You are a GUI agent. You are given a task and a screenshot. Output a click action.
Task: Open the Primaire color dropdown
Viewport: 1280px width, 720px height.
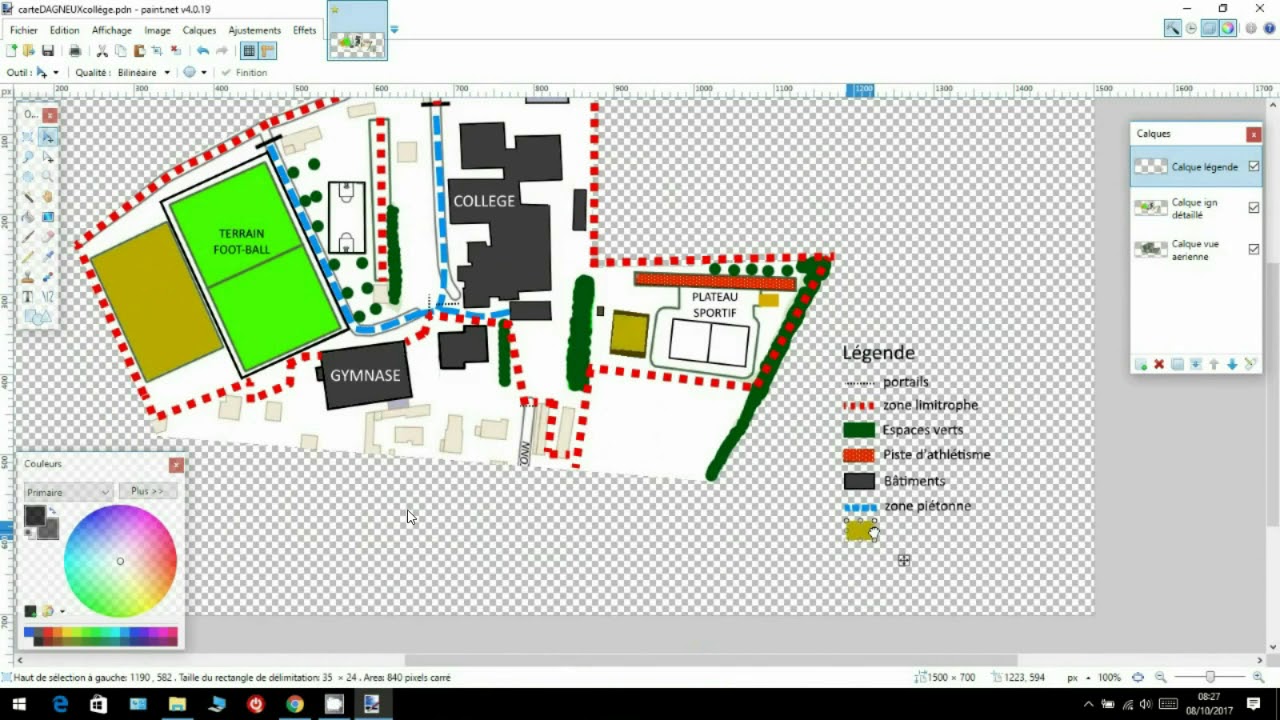tap(68, 491)
